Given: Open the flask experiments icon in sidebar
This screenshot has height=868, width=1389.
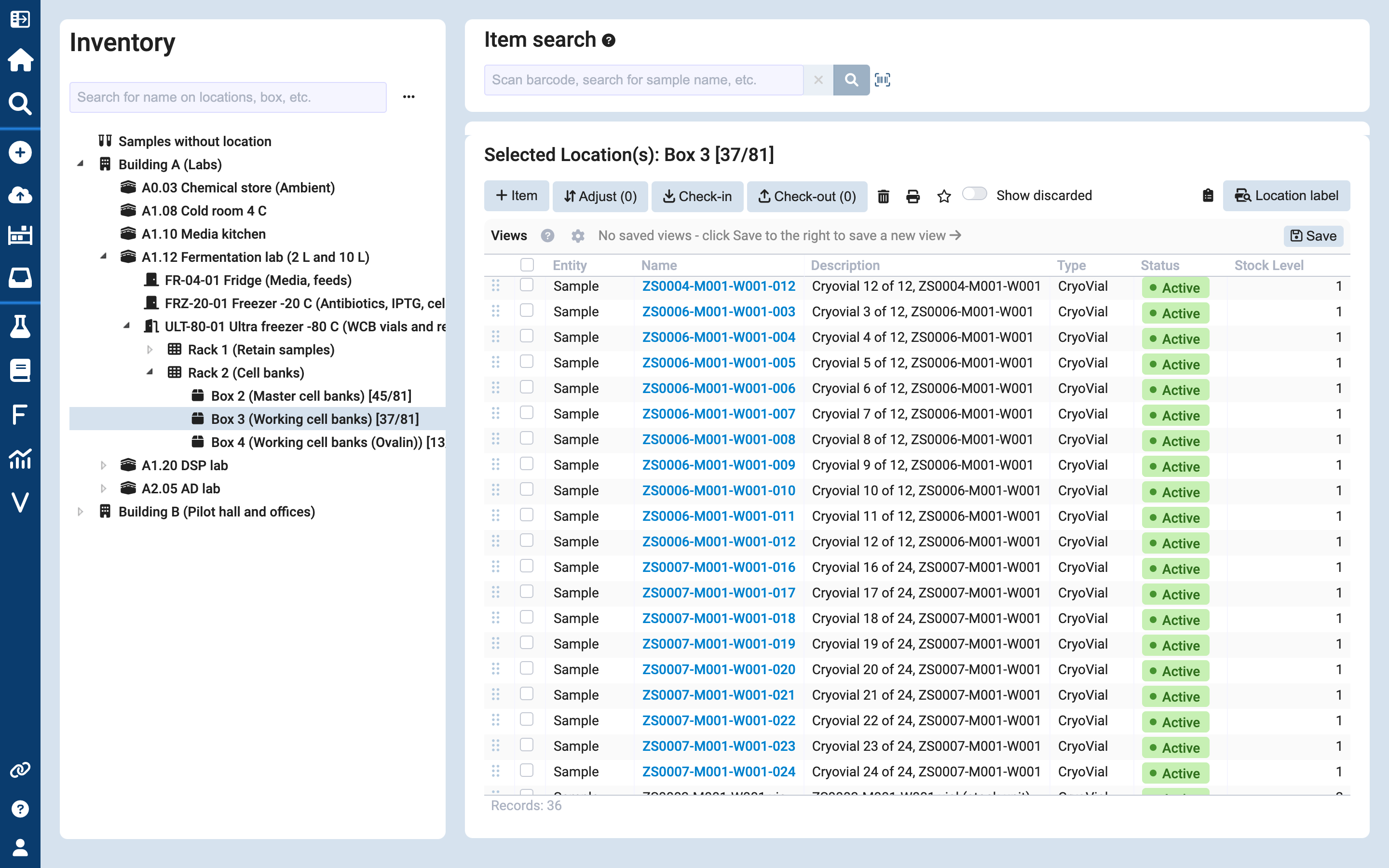Looking at the screenshot, I should click(x=20, y=326).
